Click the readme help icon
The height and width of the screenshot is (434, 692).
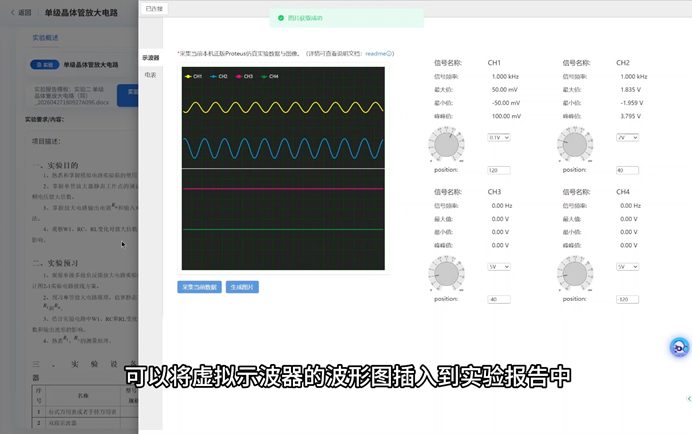point(389,54)
